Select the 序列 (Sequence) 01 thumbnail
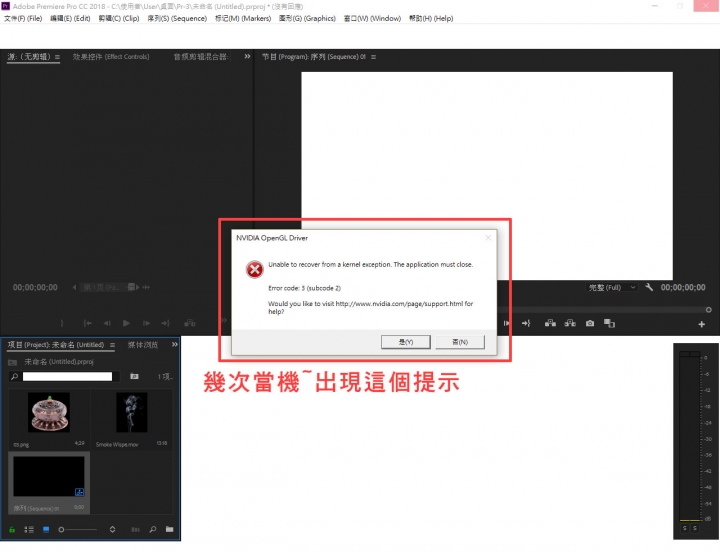This screenshot has height=552, width=720. tap(49, 476)
